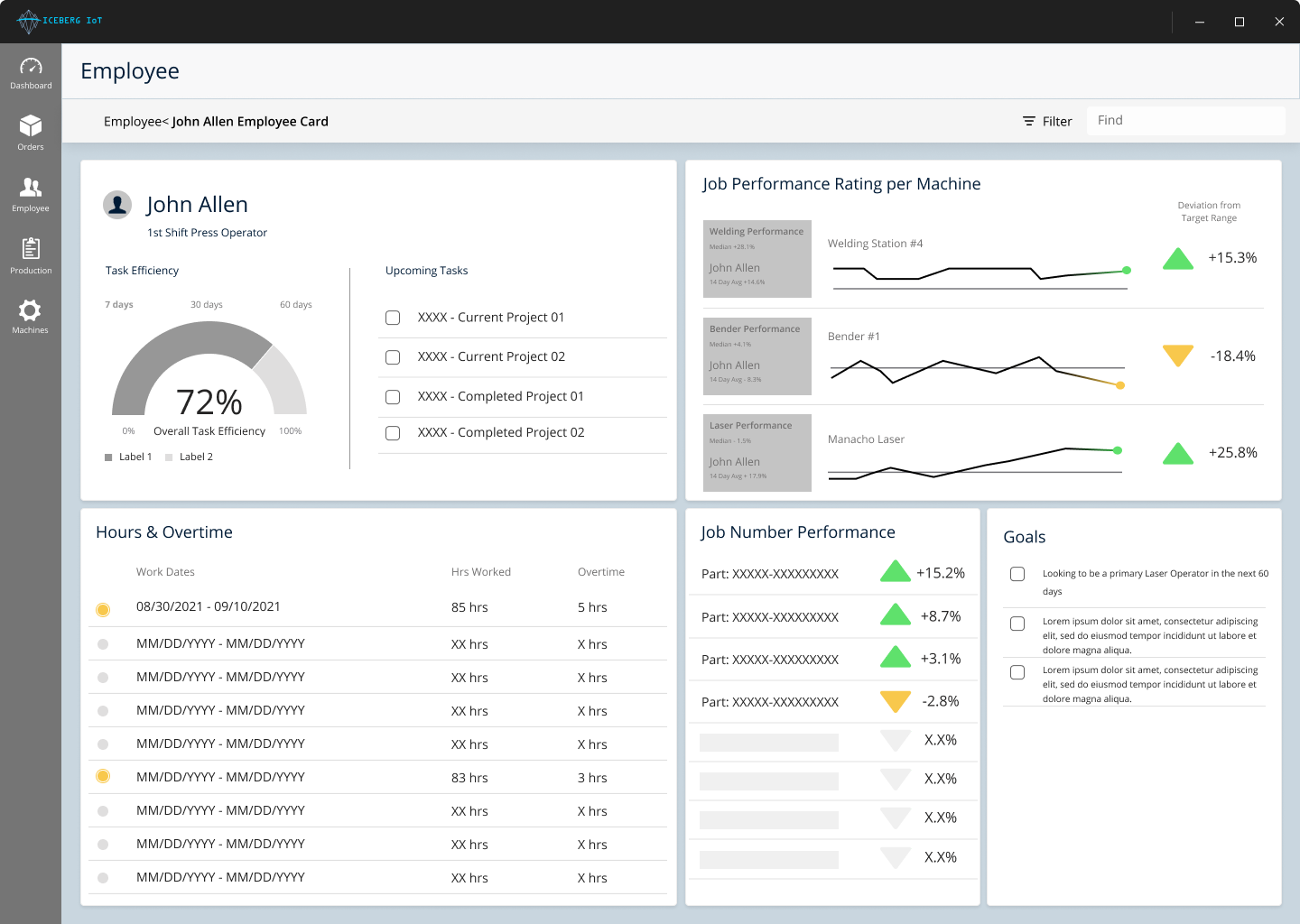Click green arrow next to +3.1%
The image size is (1300, 924).
point(896,657)
